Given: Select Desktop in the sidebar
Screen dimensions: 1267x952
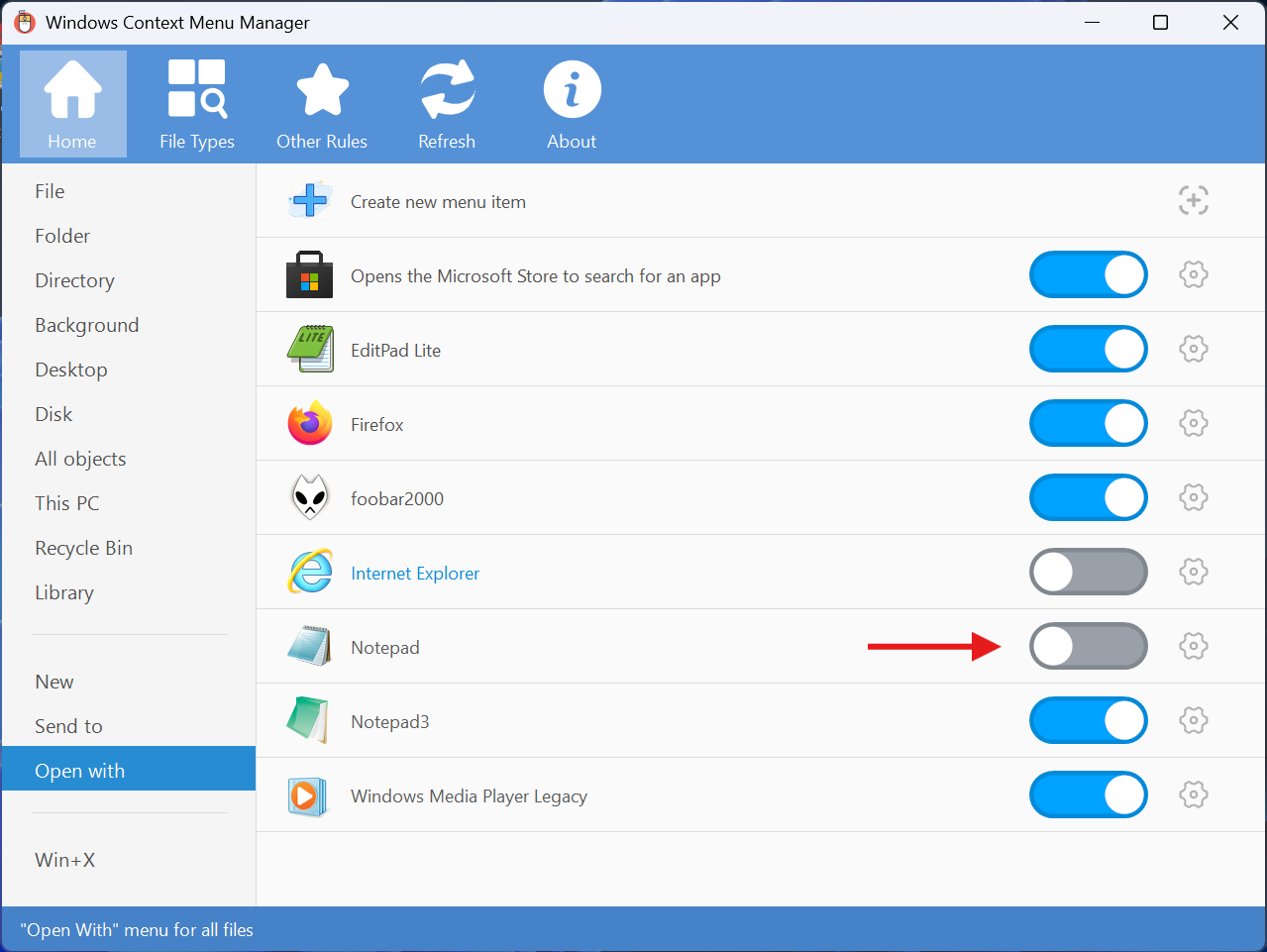Looking at the screenshot, I should pos(129,370).
